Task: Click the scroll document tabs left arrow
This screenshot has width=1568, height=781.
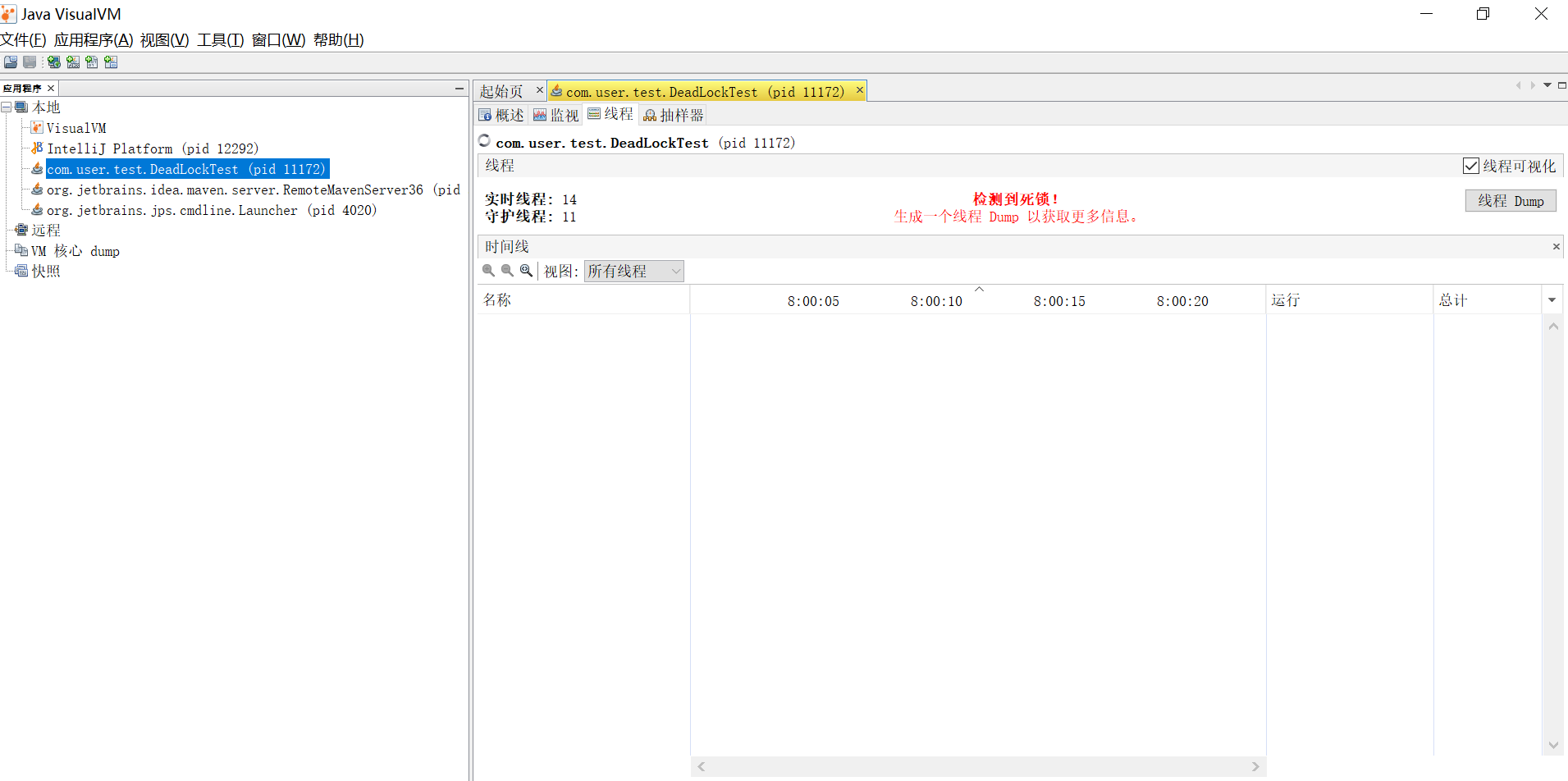Action: (x=1518, y=85)
